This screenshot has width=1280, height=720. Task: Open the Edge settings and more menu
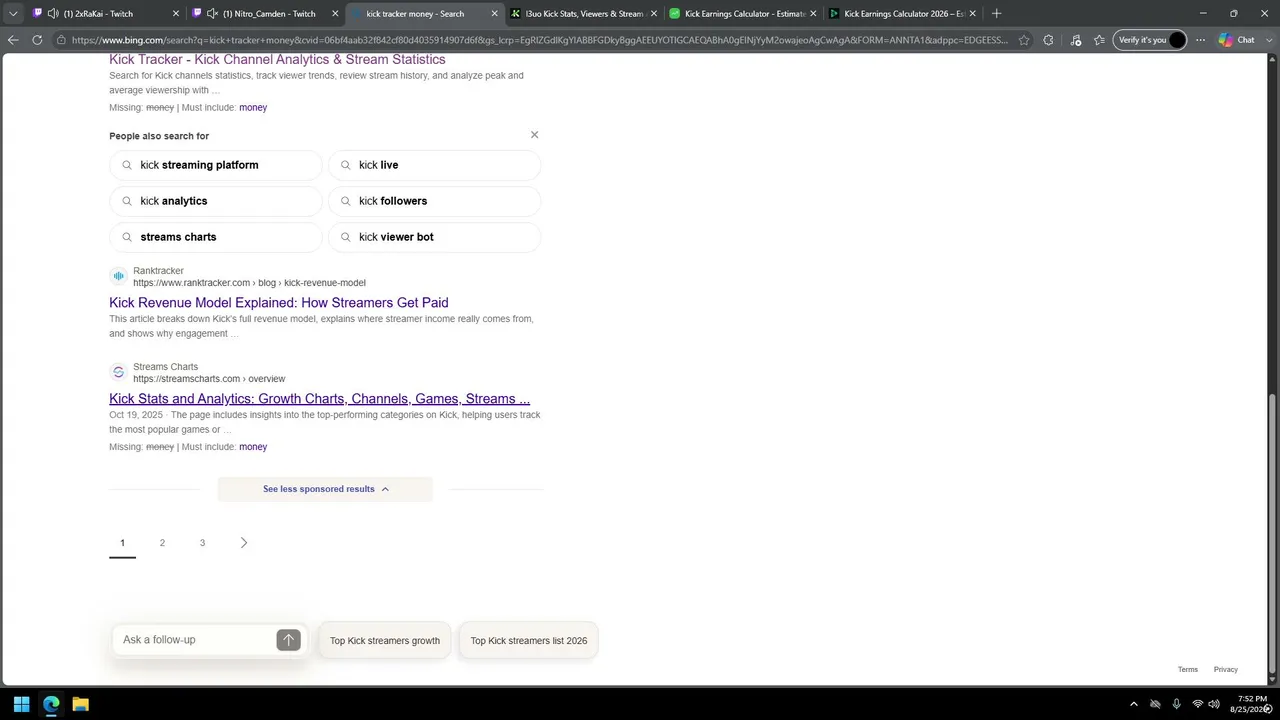[1201, 40]
